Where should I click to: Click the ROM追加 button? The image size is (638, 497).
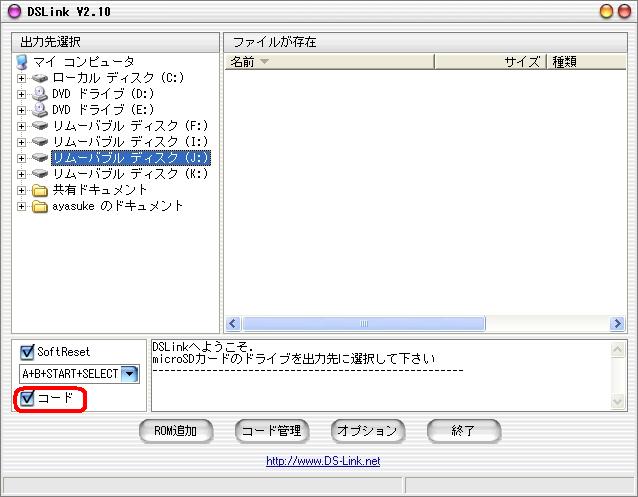pos(176,431)
